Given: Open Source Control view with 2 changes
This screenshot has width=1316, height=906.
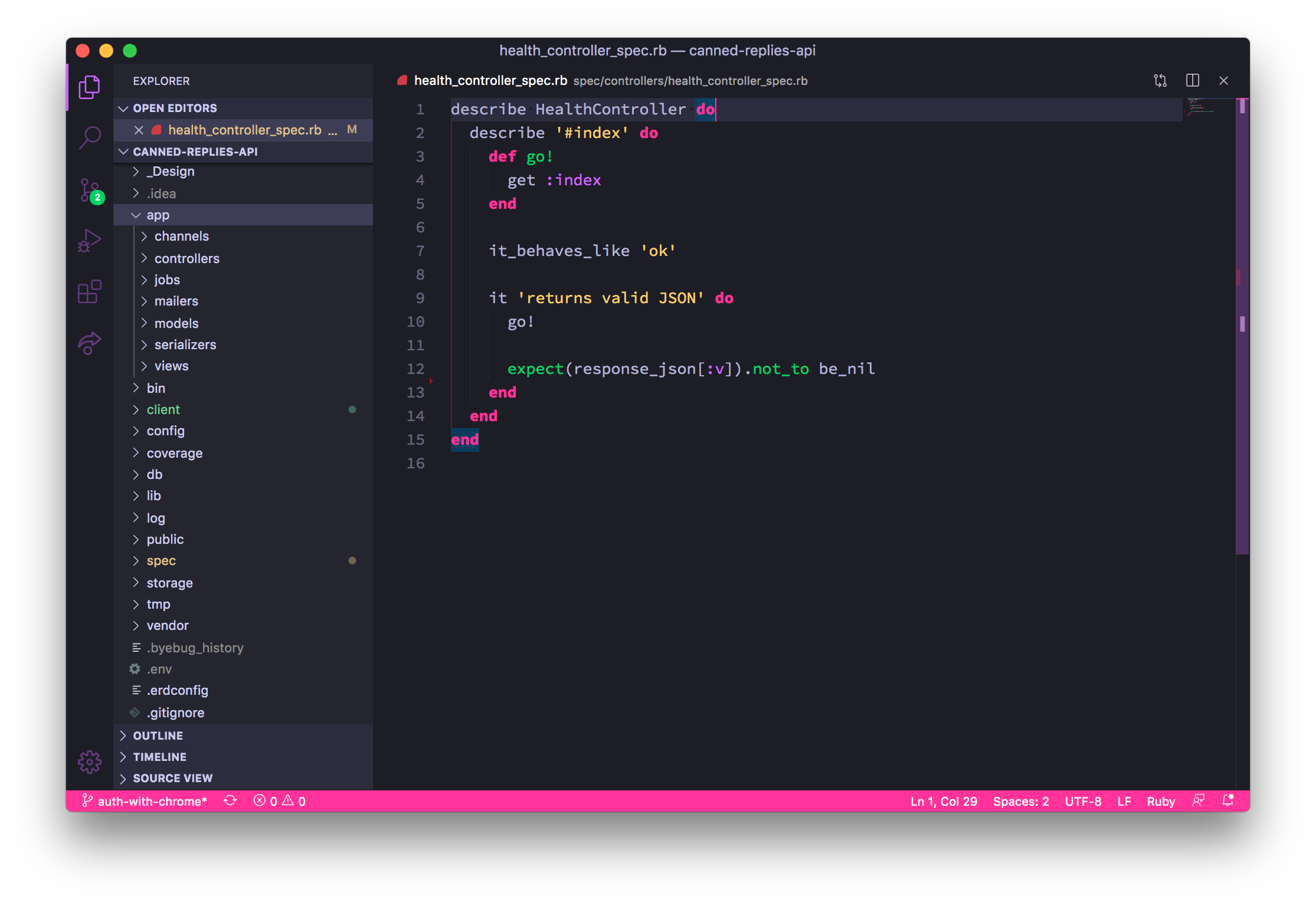Looking at the screenshot, I should tap(90, 190).
